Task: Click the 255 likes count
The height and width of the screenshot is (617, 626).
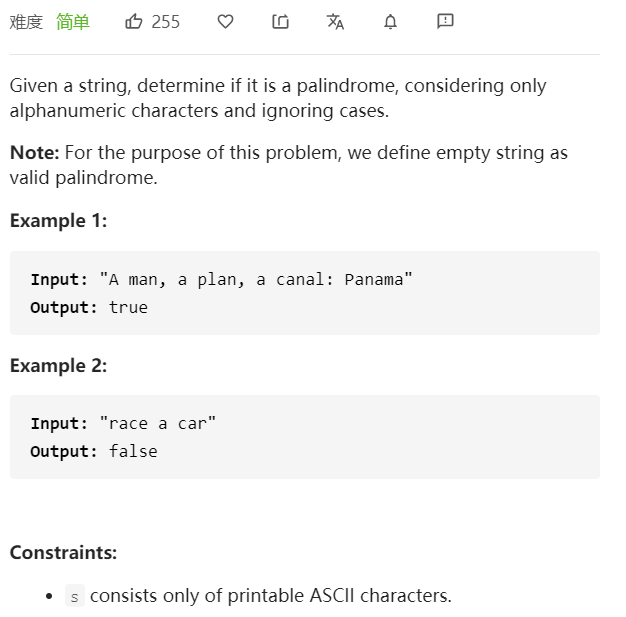Action: coord(166,21)
